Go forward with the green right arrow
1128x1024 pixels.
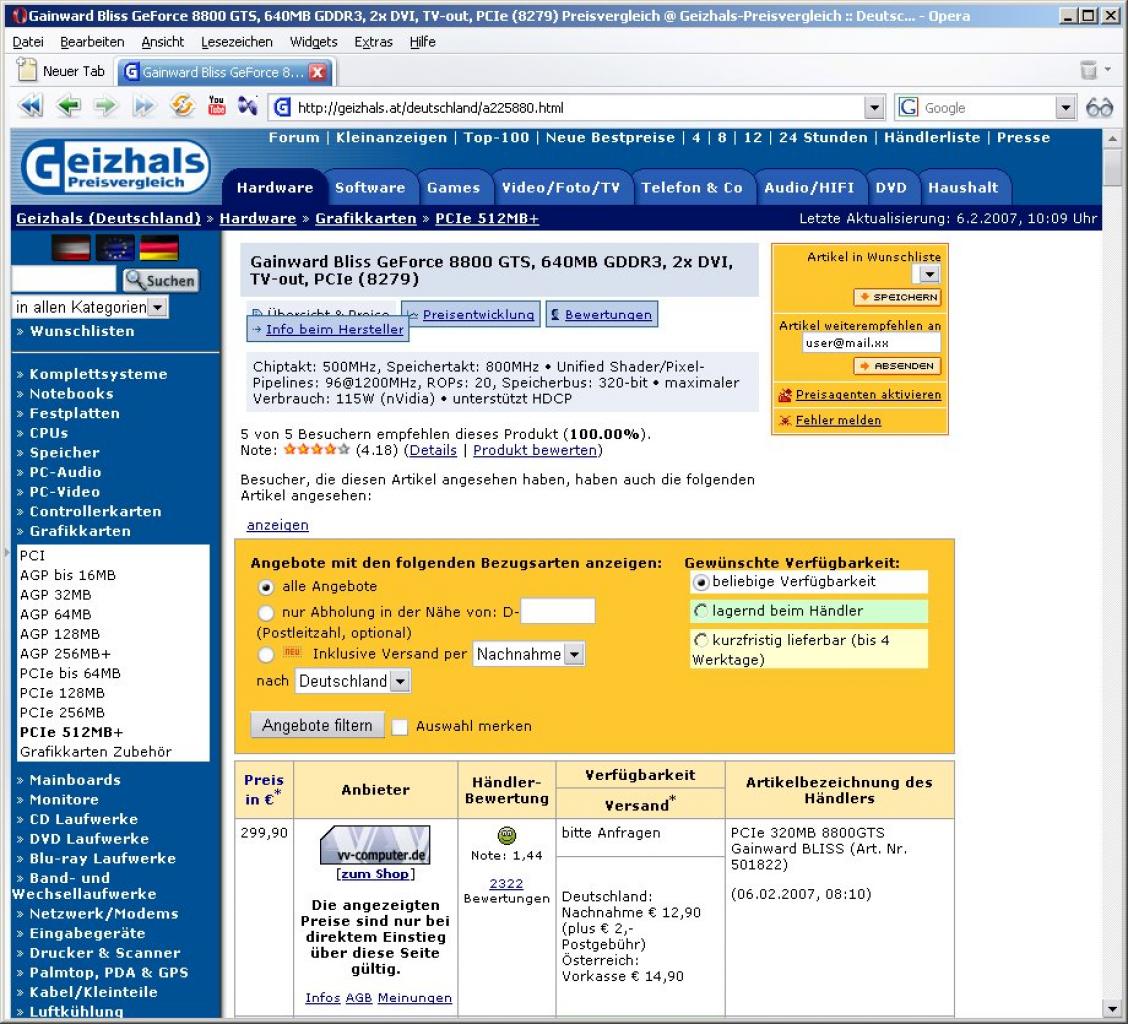click(106, 107)
